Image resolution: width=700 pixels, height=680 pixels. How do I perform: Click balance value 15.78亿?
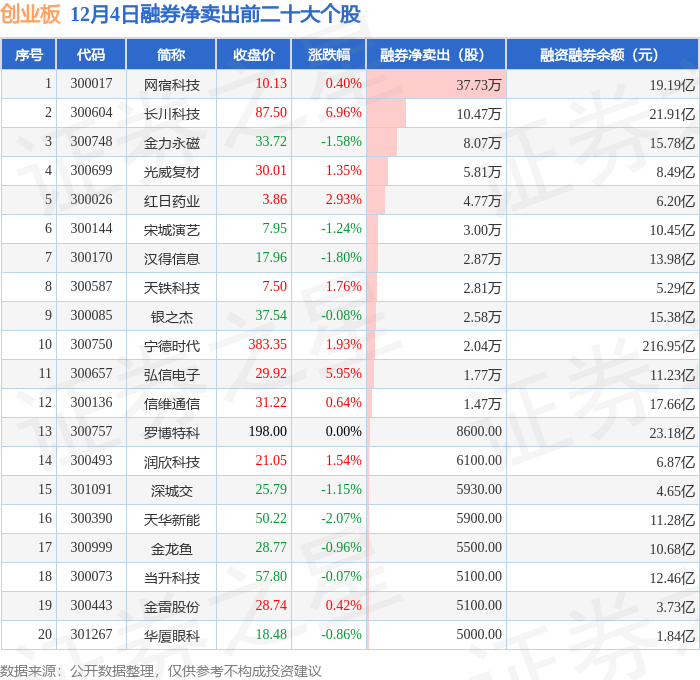[672, 143]
